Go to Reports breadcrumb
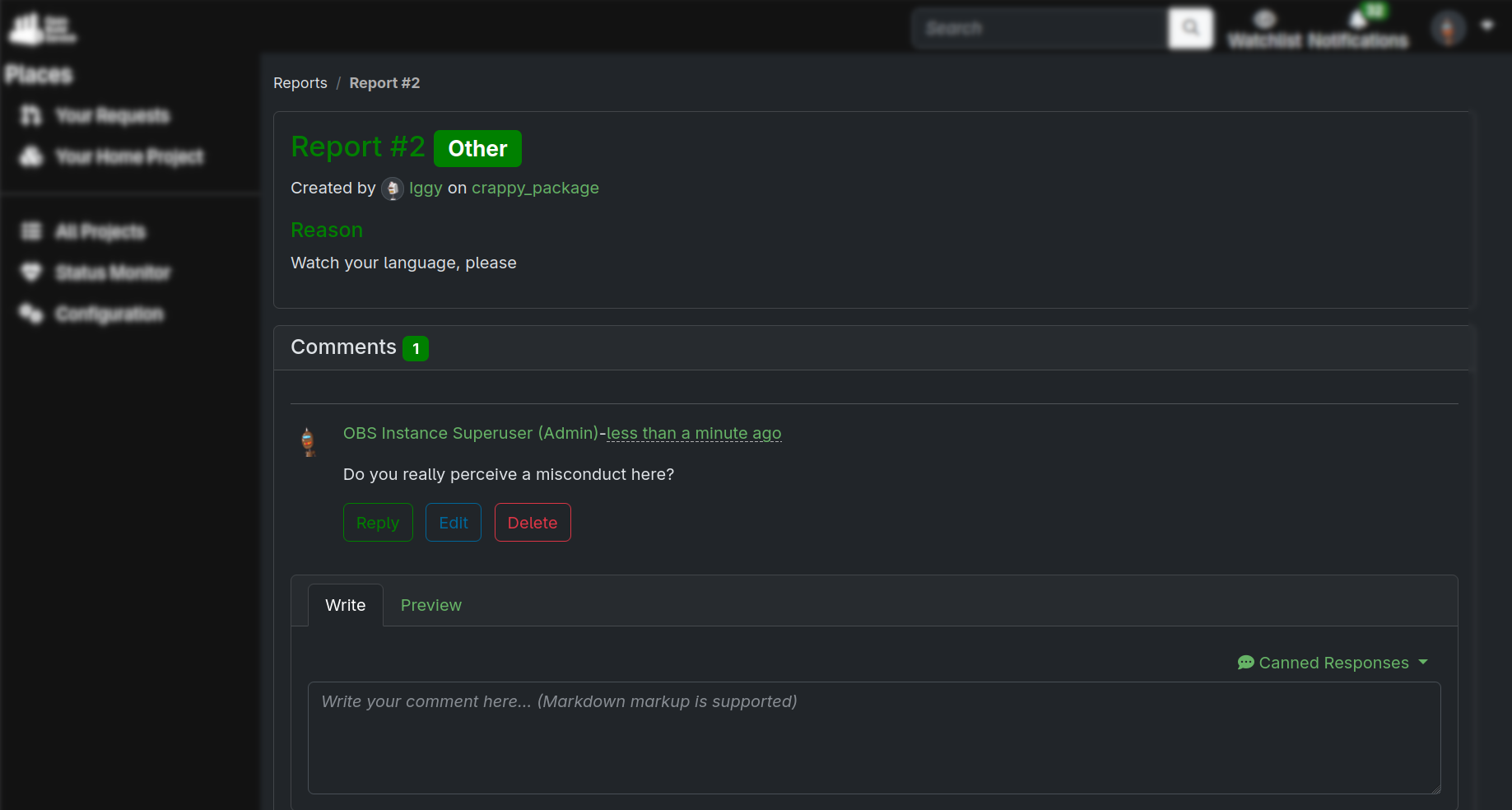The width and height of the screenshot is (1512, 810). [300, 83]
